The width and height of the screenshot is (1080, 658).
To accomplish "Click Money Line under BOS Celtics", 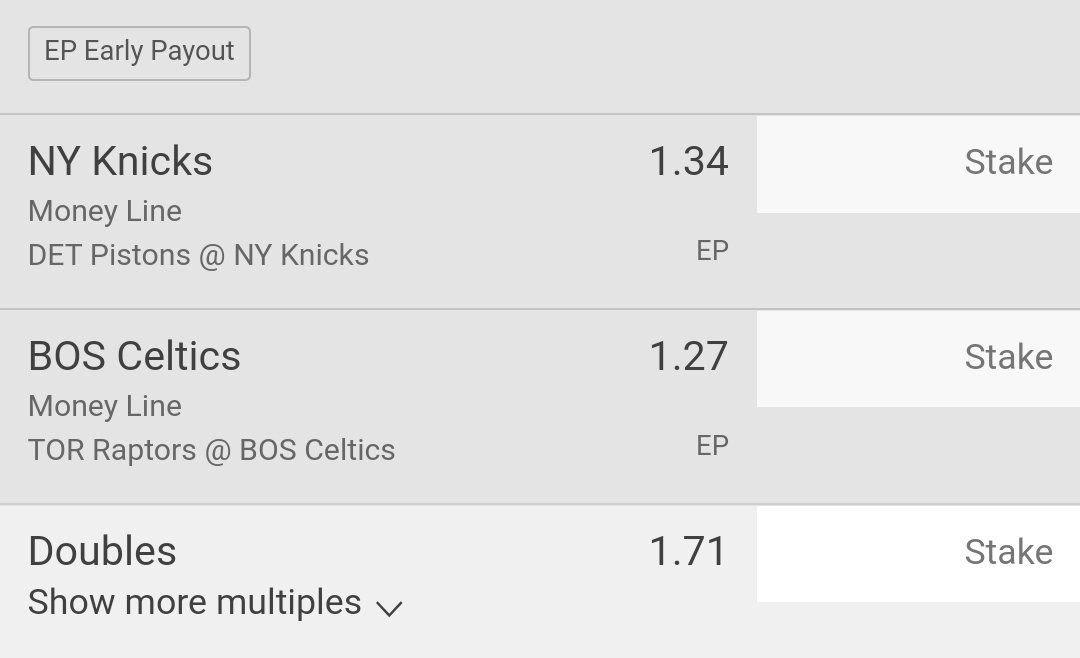I will (105, 407).
